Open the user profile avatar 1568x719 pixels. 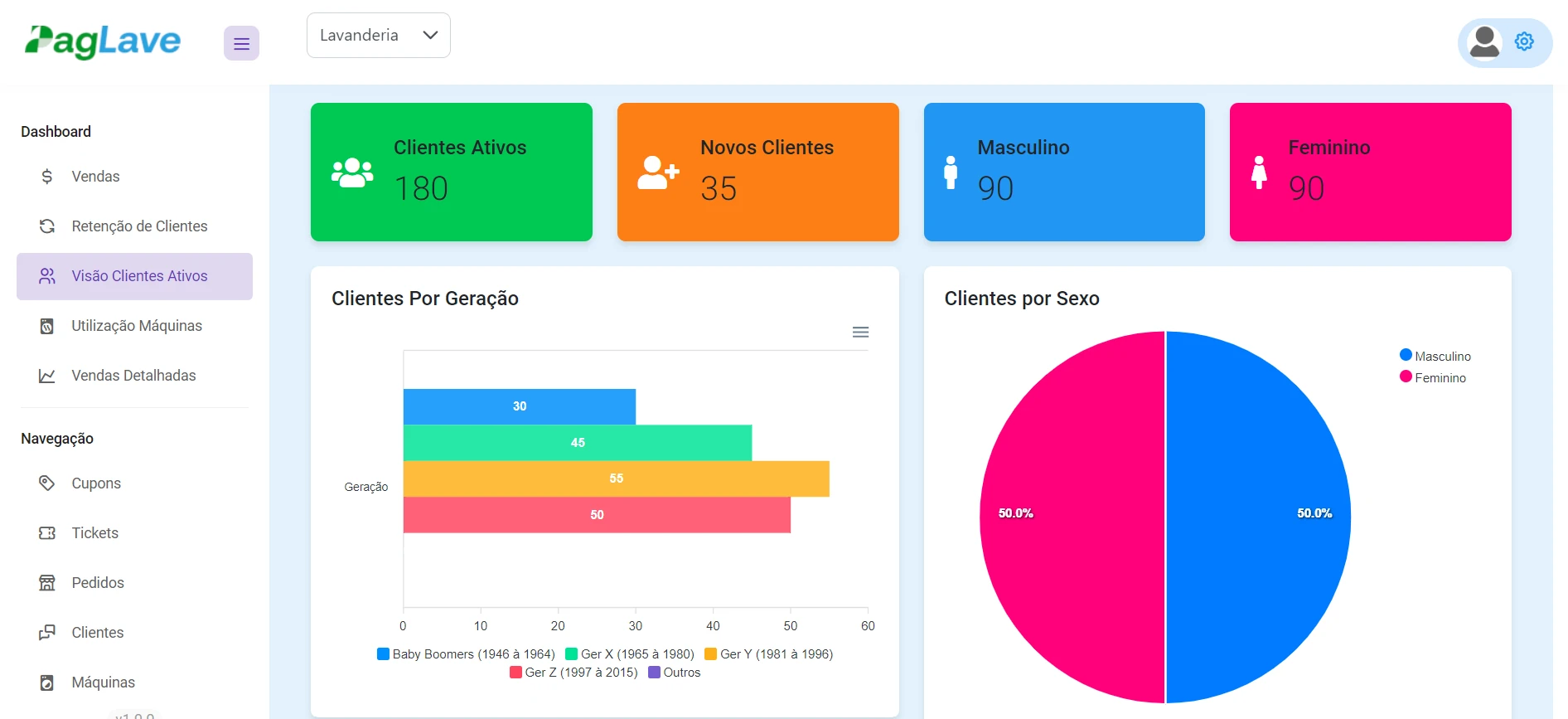1484,42
